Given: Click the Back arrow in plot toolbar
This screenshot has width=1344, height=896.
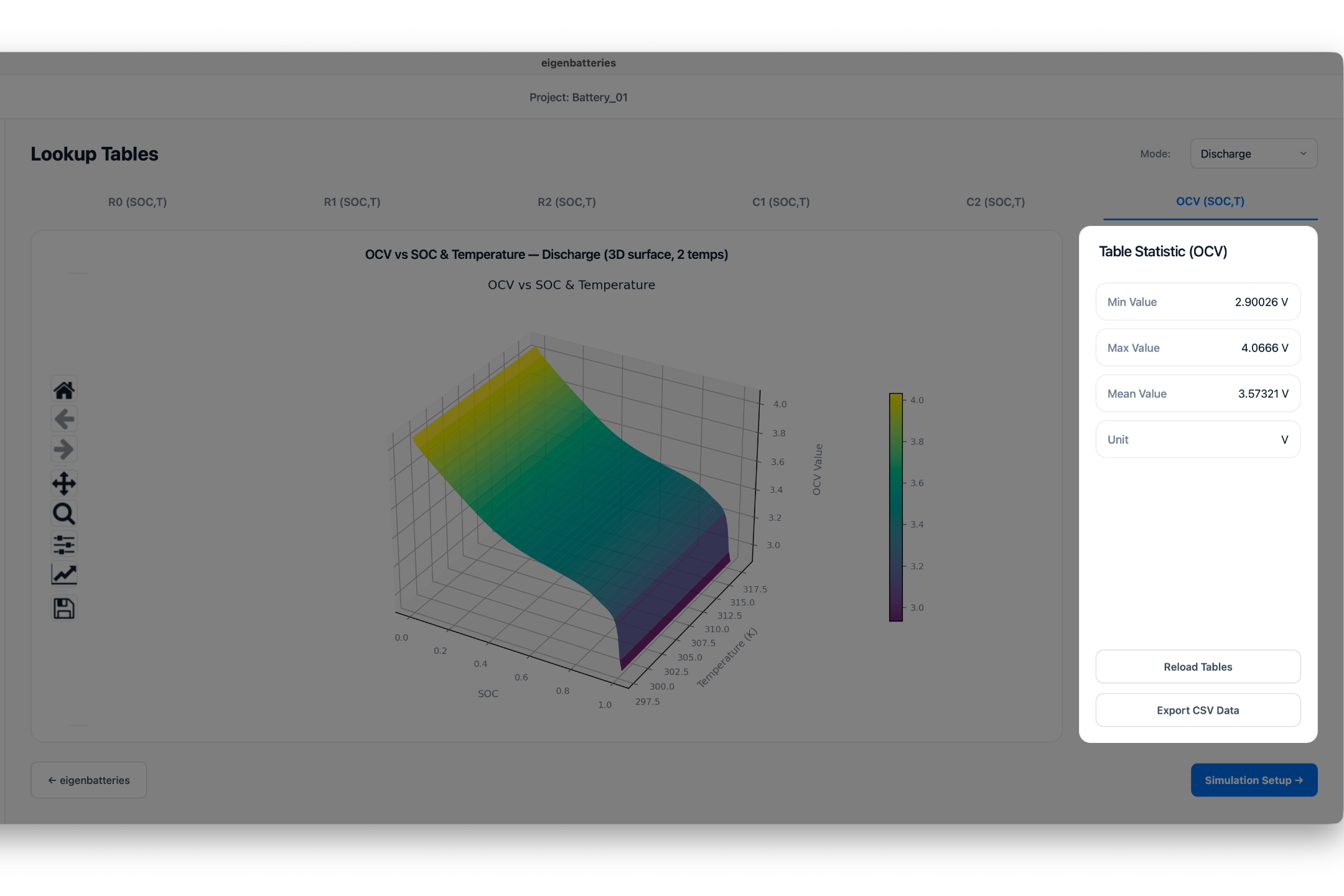Looking at the screenshot, I should coord(64,419).
